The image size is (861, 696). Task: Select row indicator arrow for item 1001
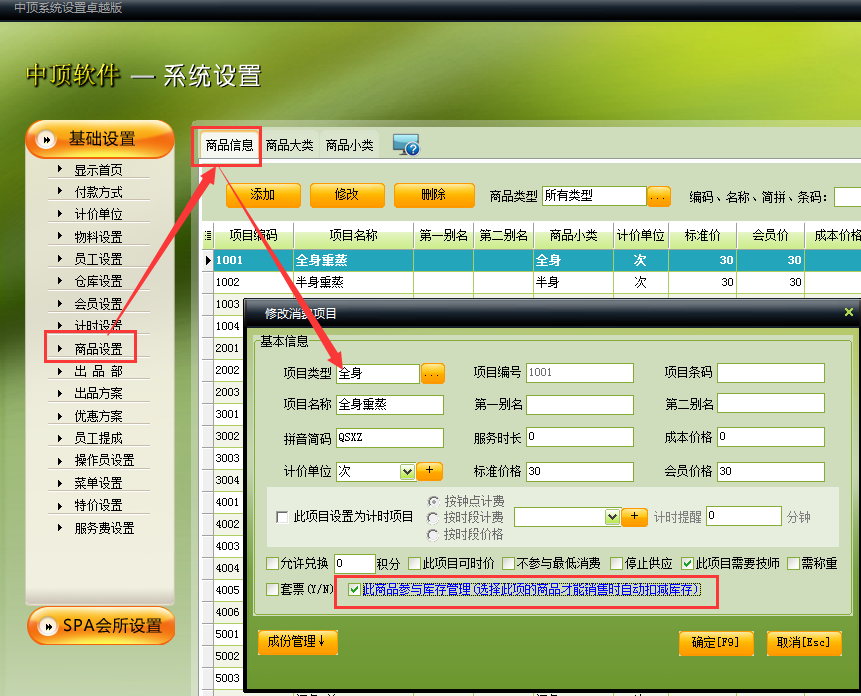(x=208, y=260)
